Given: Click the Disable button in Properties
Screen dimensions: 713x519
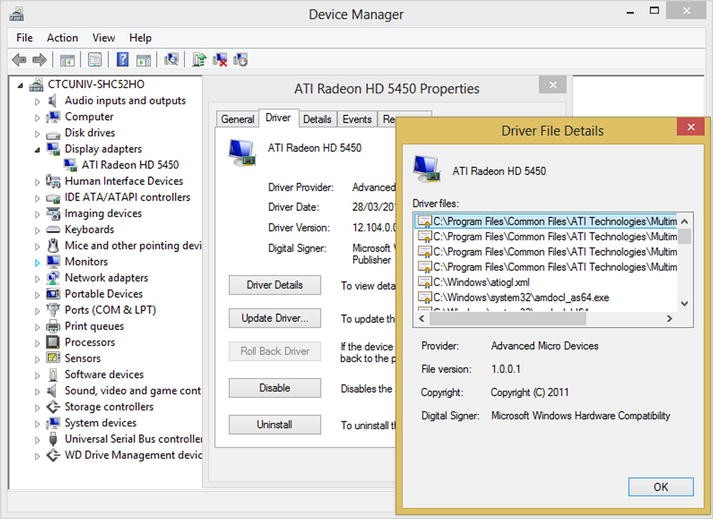Looking at the screenshot, I should [x=275, y=388].
